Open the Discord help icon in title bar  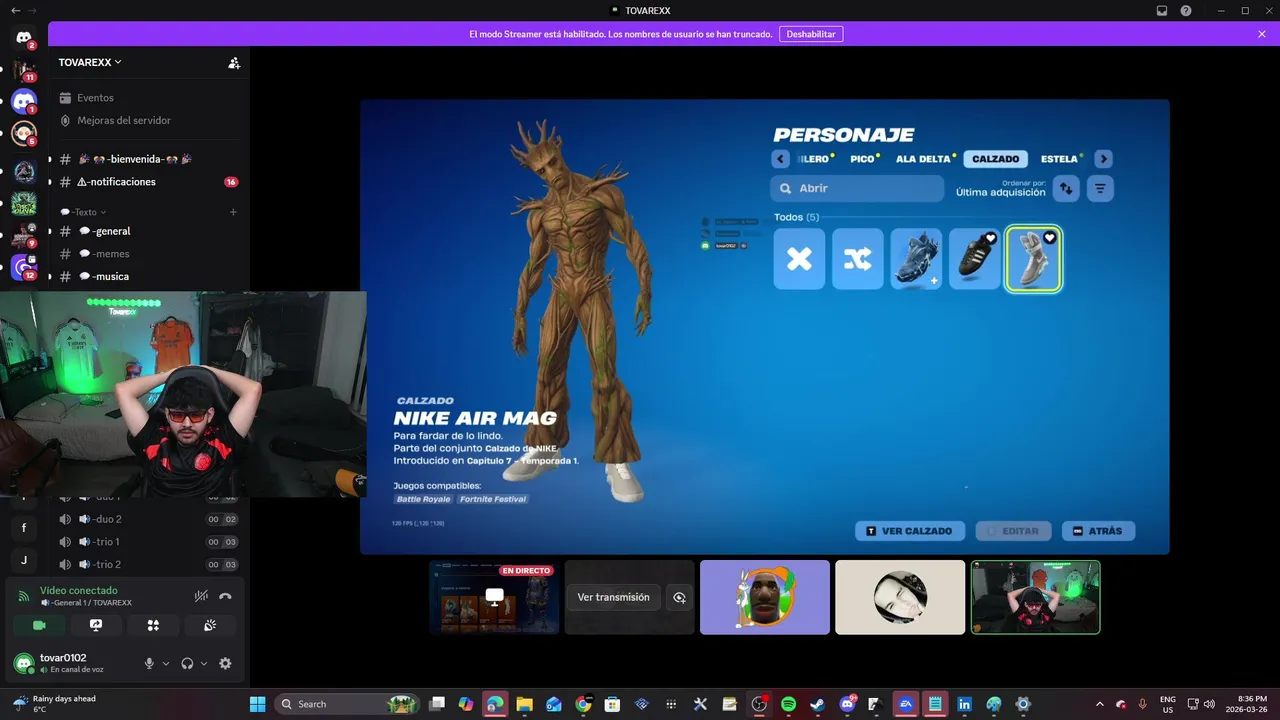1186,11
